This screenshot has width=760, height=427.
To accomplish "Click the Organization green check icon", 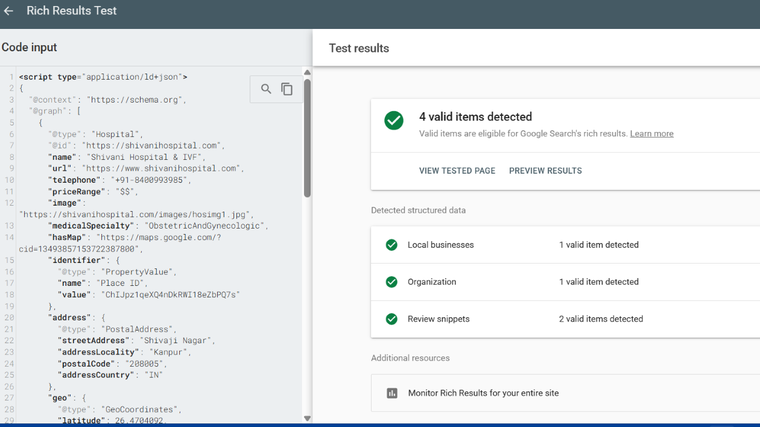I will (x=392, y=282).
